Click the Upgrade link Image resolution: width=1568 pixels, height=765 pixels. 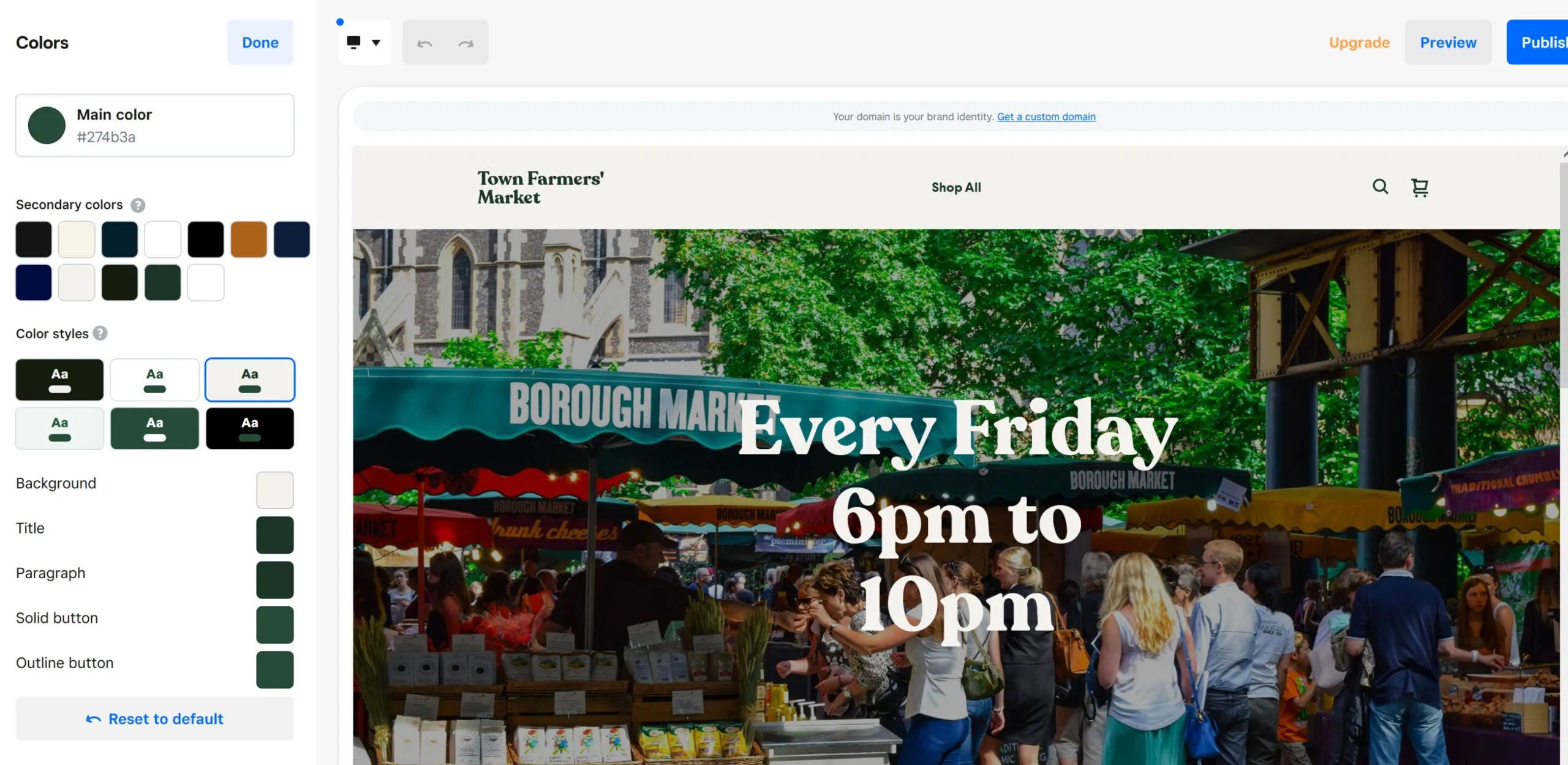(1359, 42)
